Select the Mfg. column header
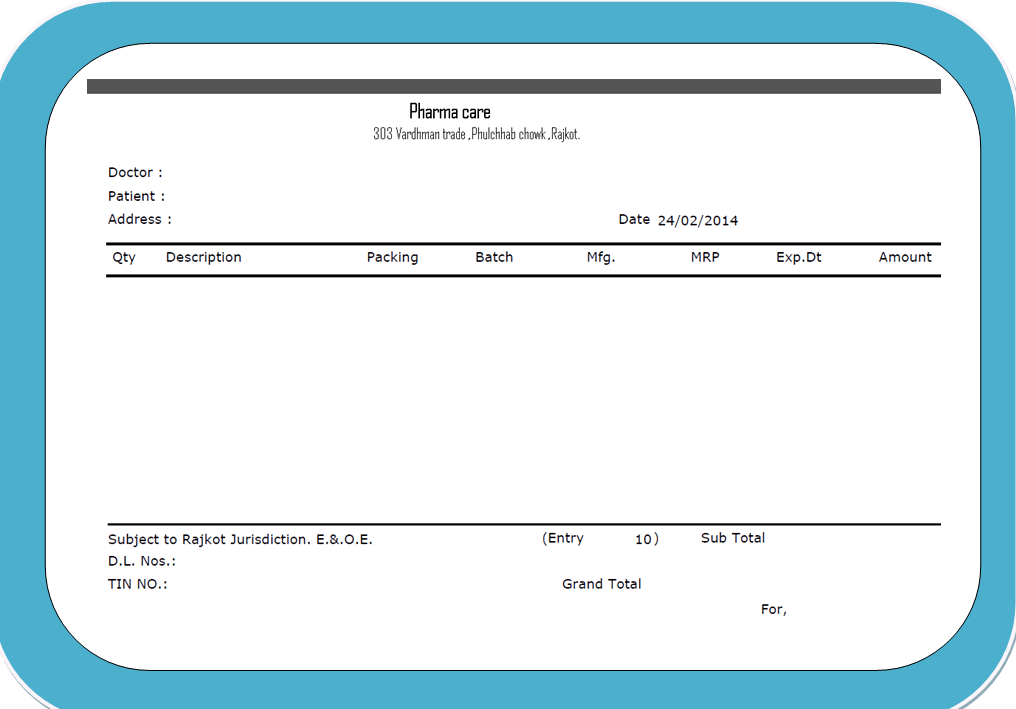Screen dimensions: 1016x709 [602, 257]
